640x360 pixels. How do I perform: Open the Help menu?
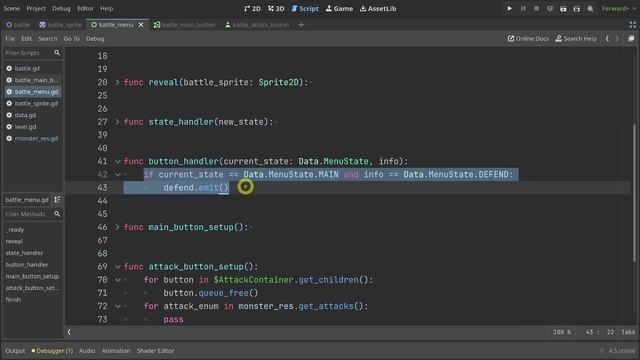coord(107,9)
